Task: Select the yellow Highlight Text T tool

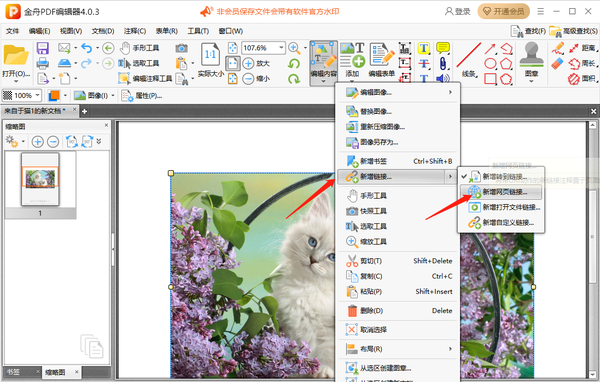Action: point(424,48)
